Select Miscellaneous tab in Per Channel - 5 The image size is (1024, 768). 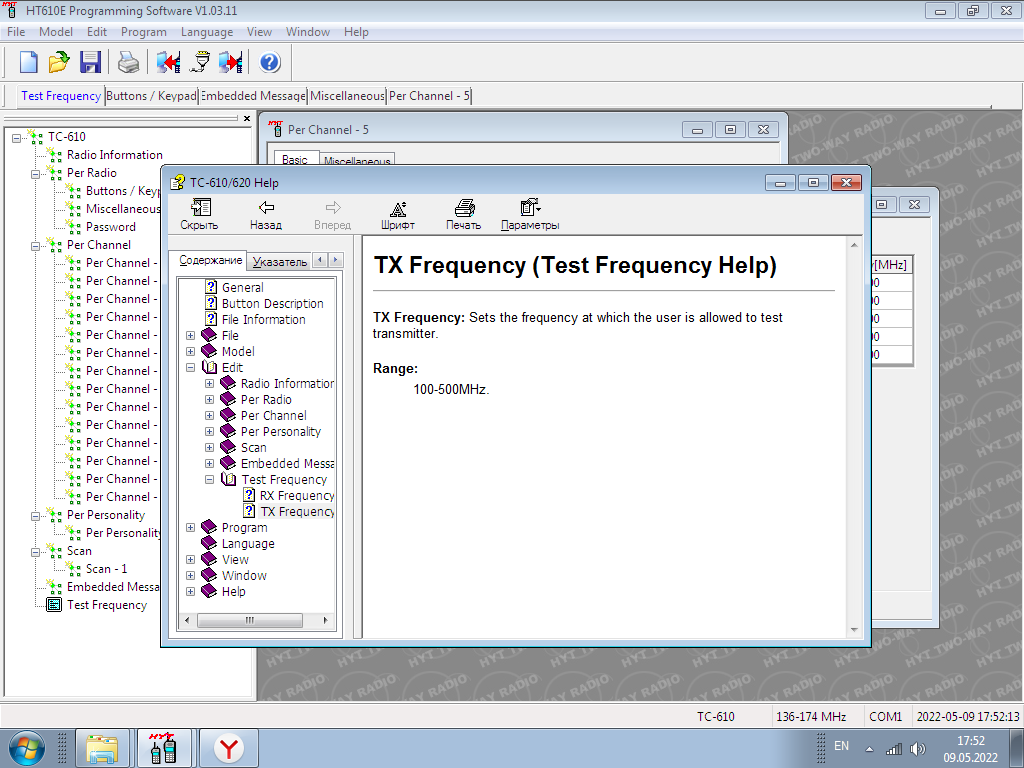[x=357, y=160]
